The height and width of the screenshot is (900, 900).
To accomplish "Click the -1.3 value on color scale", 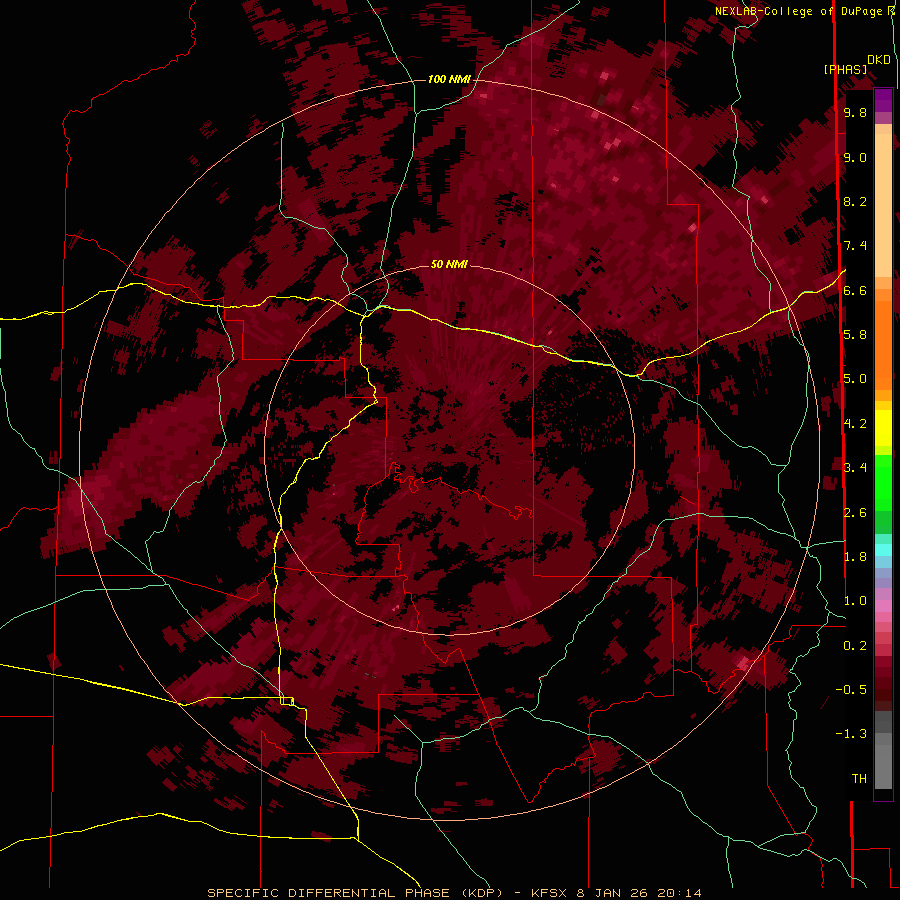I will pyautogui.click(x=852, y=735).
